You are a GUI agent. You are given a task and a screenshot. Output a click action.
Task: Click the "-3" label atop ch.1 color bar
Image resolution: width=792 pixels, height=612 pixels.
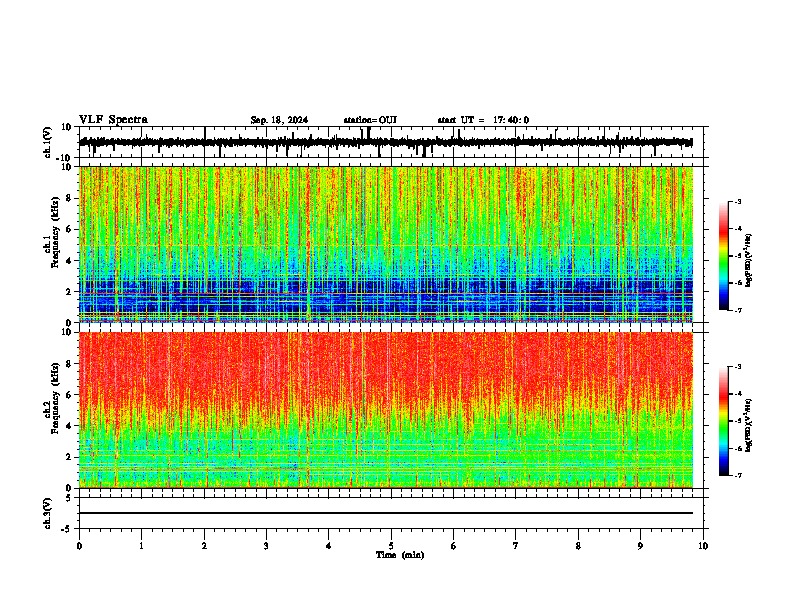(x=738, y=201)
